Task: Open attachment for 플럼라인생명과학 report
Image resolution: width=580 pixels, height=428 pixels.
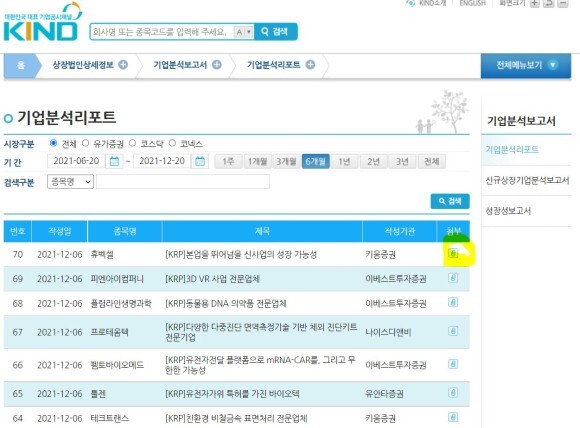Action: pyautogui.click(x=453, y=302)
